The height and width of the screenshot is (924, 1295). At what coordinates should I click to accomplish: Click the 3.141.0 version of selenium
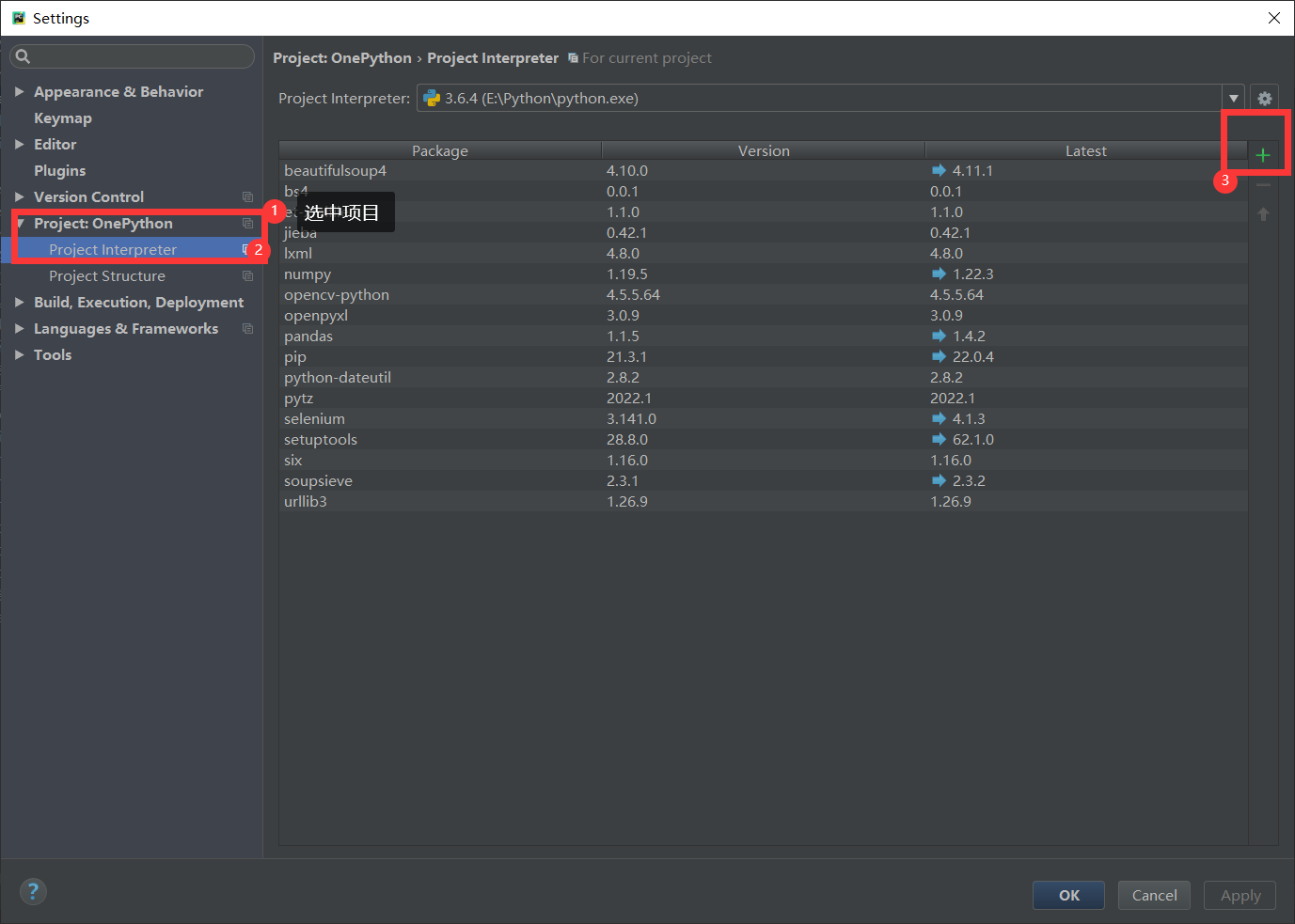[631, 418]
